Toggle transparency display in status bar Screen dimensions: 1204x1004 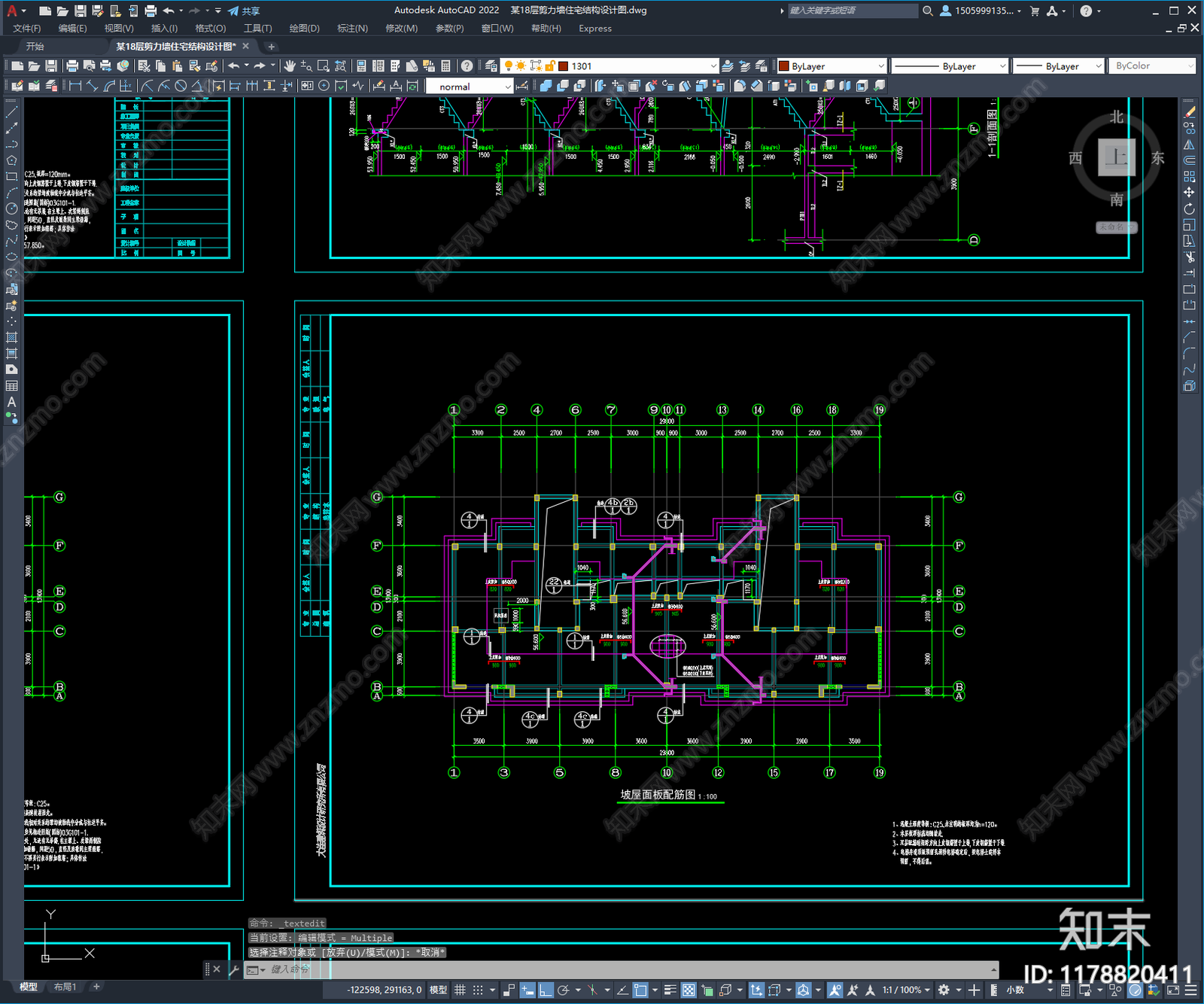pos(689,990)
